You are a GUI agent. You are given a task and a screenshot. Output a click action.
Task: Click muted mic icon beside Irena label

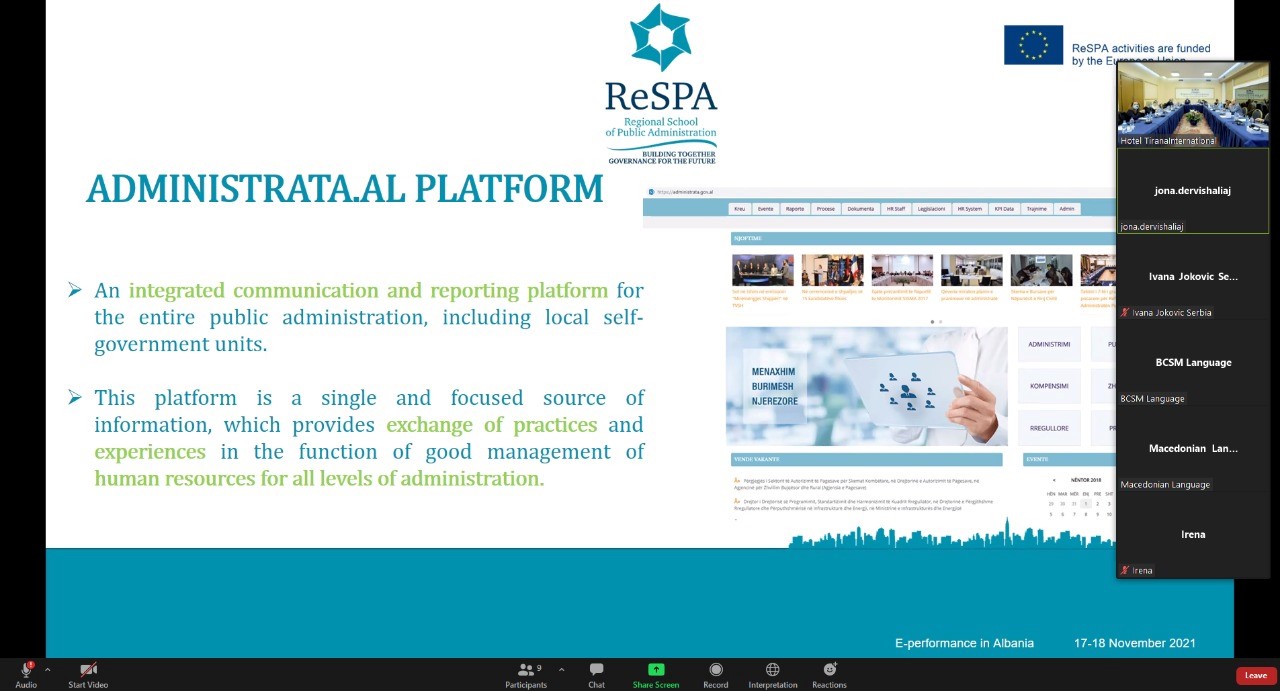pos(1125,571)
